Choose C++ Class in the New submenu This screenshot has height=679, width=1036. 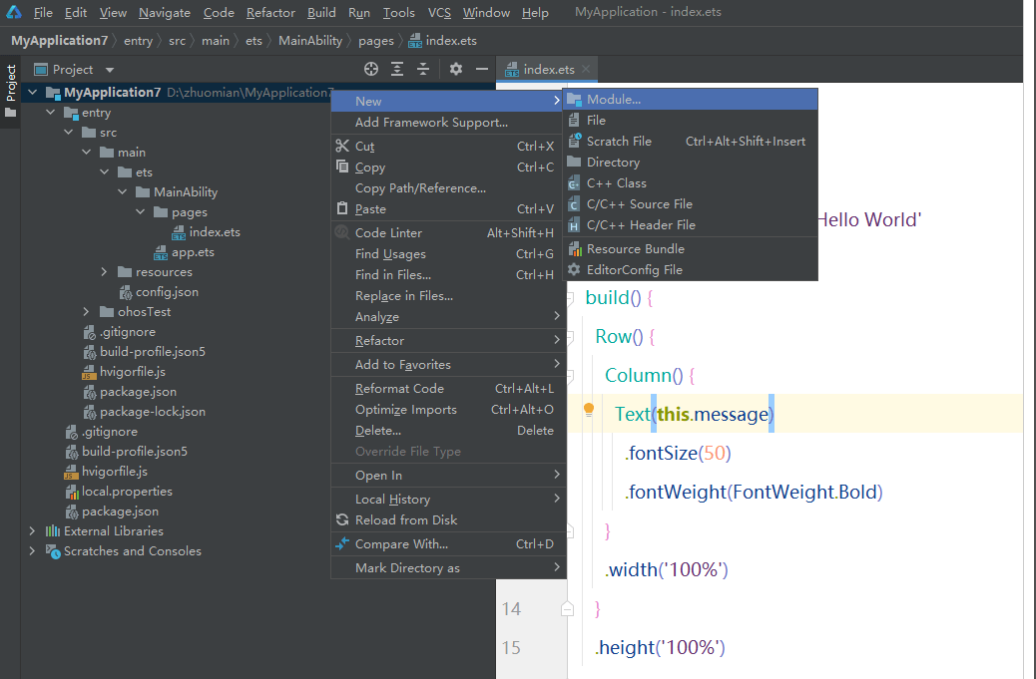pos(616,183)
